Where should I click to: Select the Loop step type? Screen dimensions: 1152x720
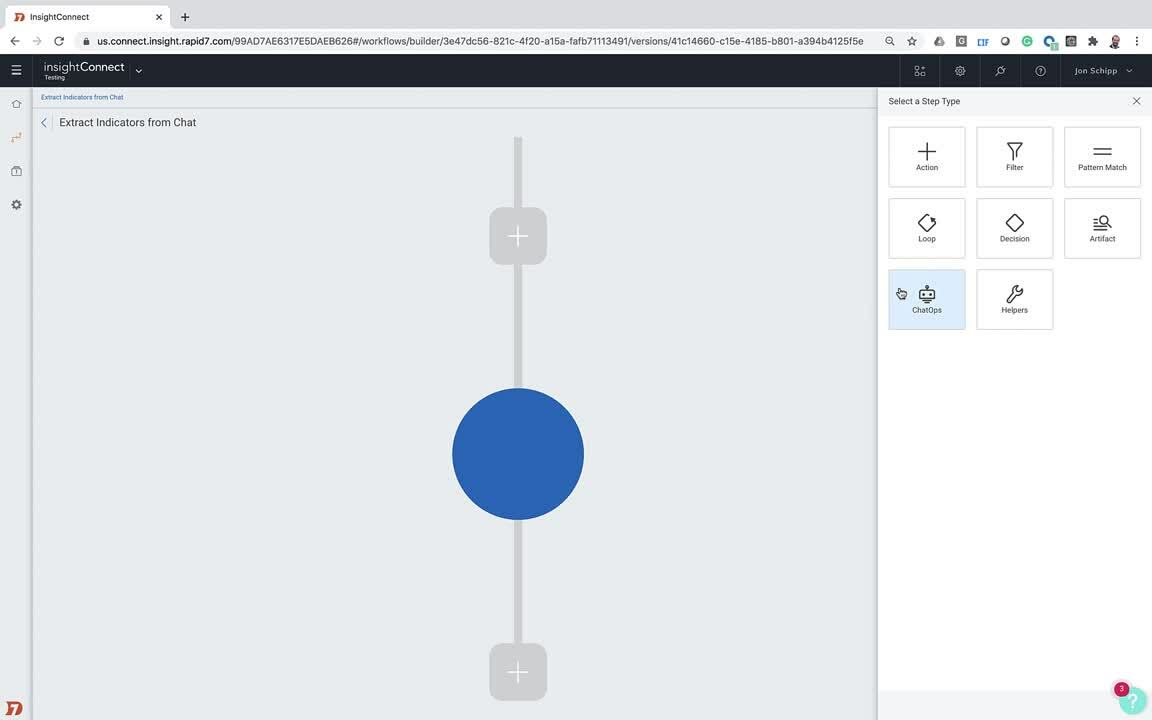pyautogui.click(x=925, y=227)
